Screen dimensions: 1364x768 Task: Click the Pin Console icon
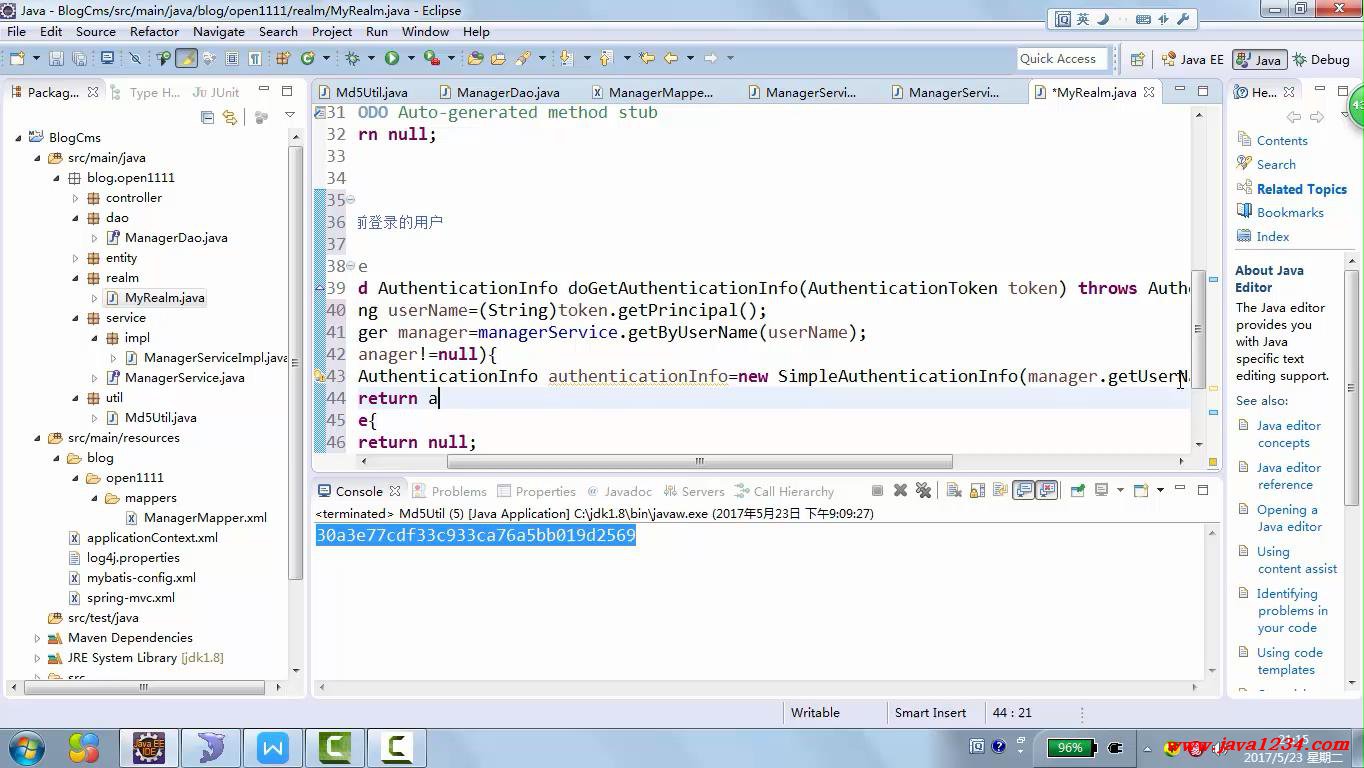[x=1078, y=491]
